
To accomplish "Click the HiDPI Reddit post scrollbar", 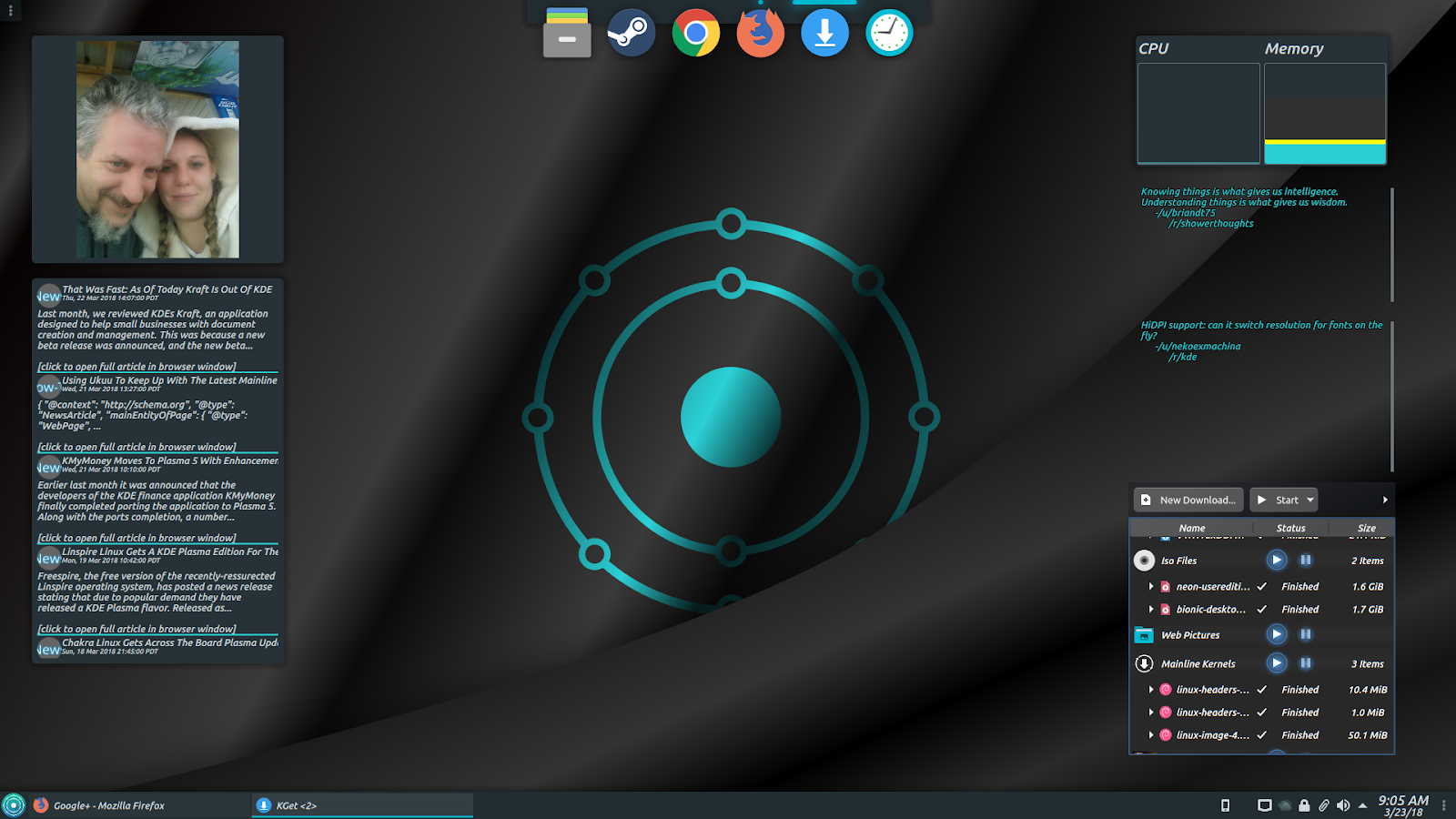I will (1392, 396).
